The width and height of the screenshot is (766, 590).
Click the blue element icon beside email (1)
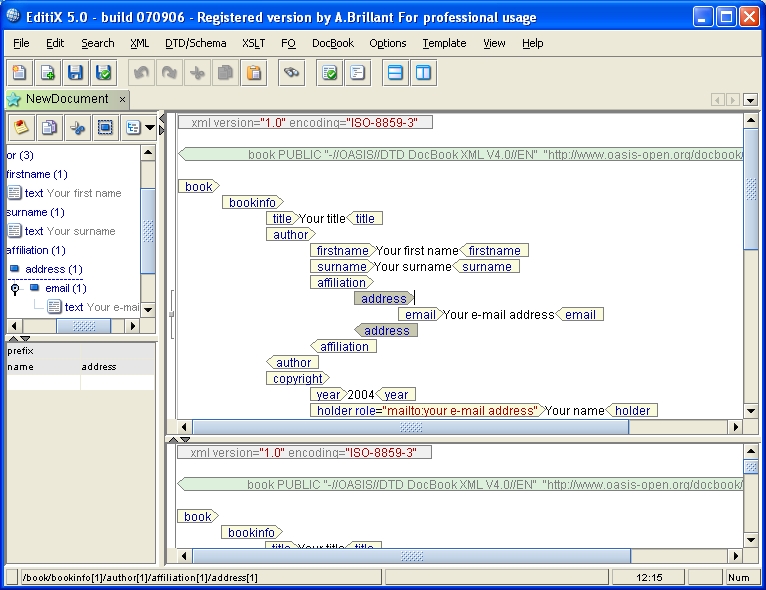(34, 287)
